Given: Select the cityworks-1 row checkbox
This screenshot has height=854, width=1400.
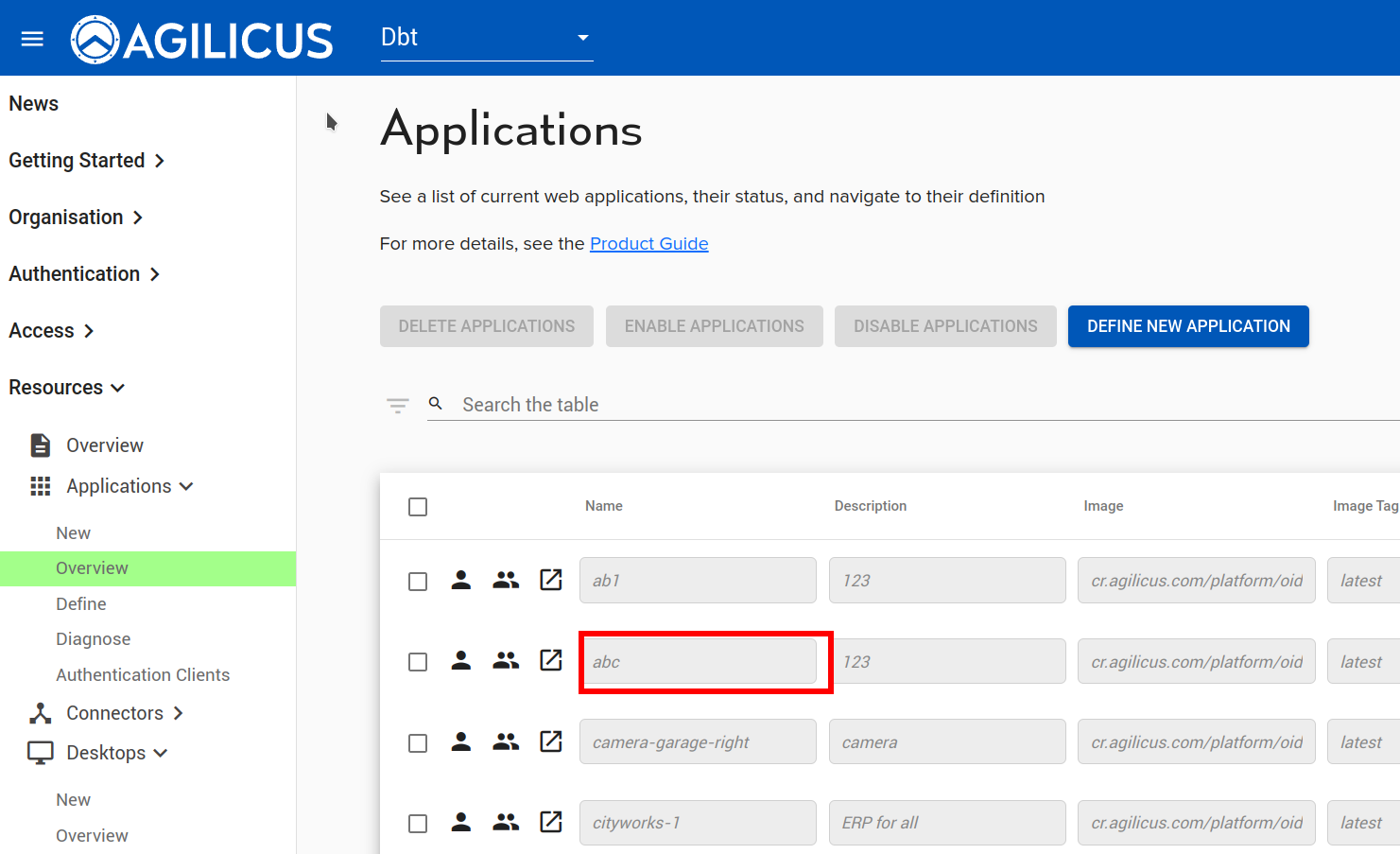Looking at the screenshot, I should (x=418, y=824).
